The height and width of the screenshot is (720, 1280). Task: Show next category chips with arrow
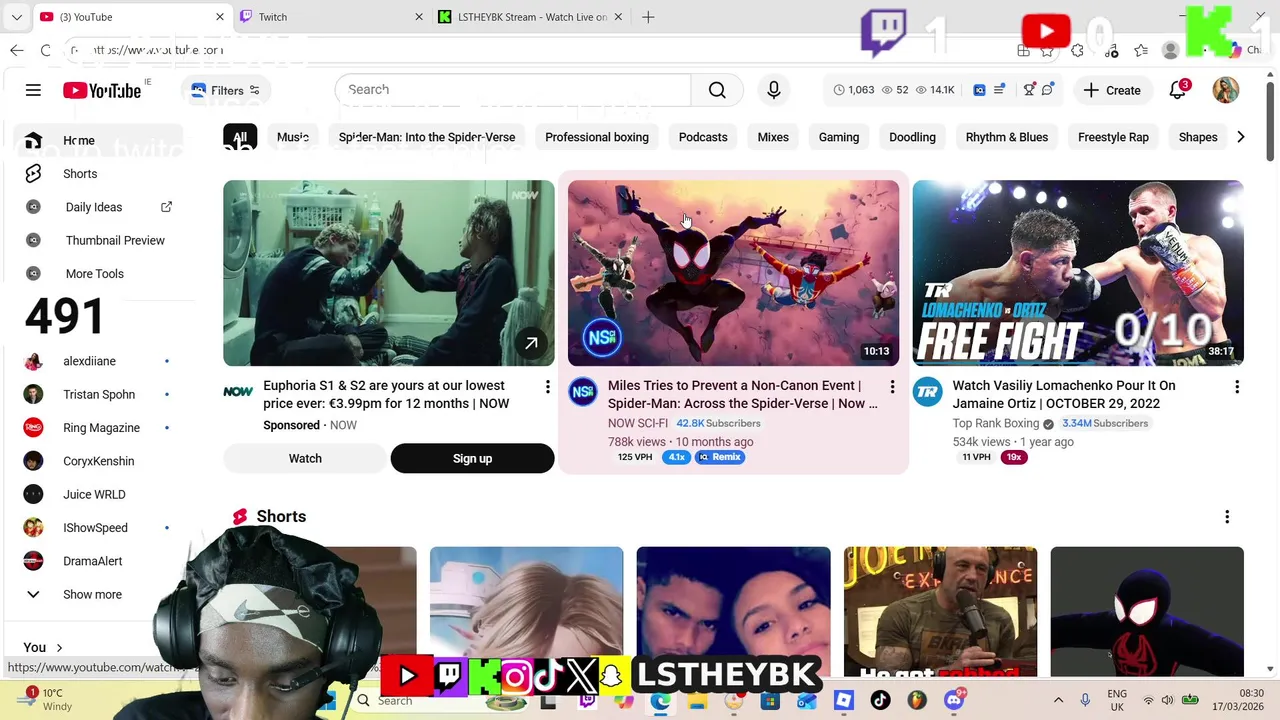tap(1240, 137)
